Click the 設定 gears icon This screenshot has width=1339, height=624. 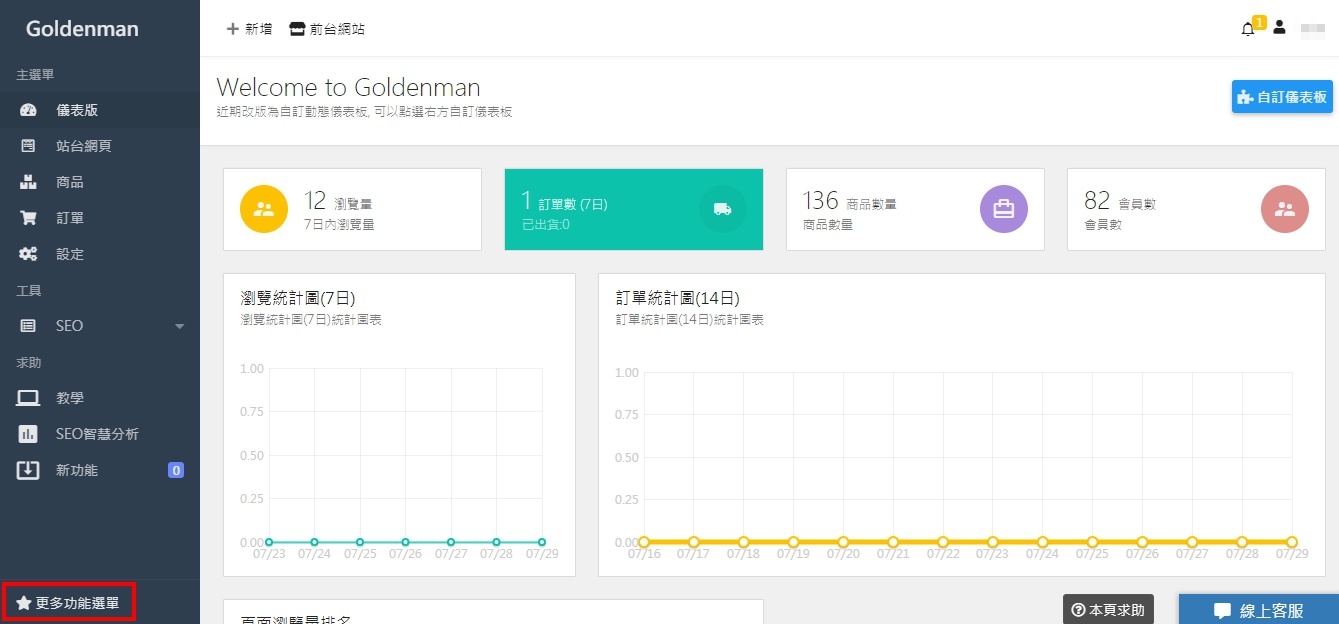(28, 254)
